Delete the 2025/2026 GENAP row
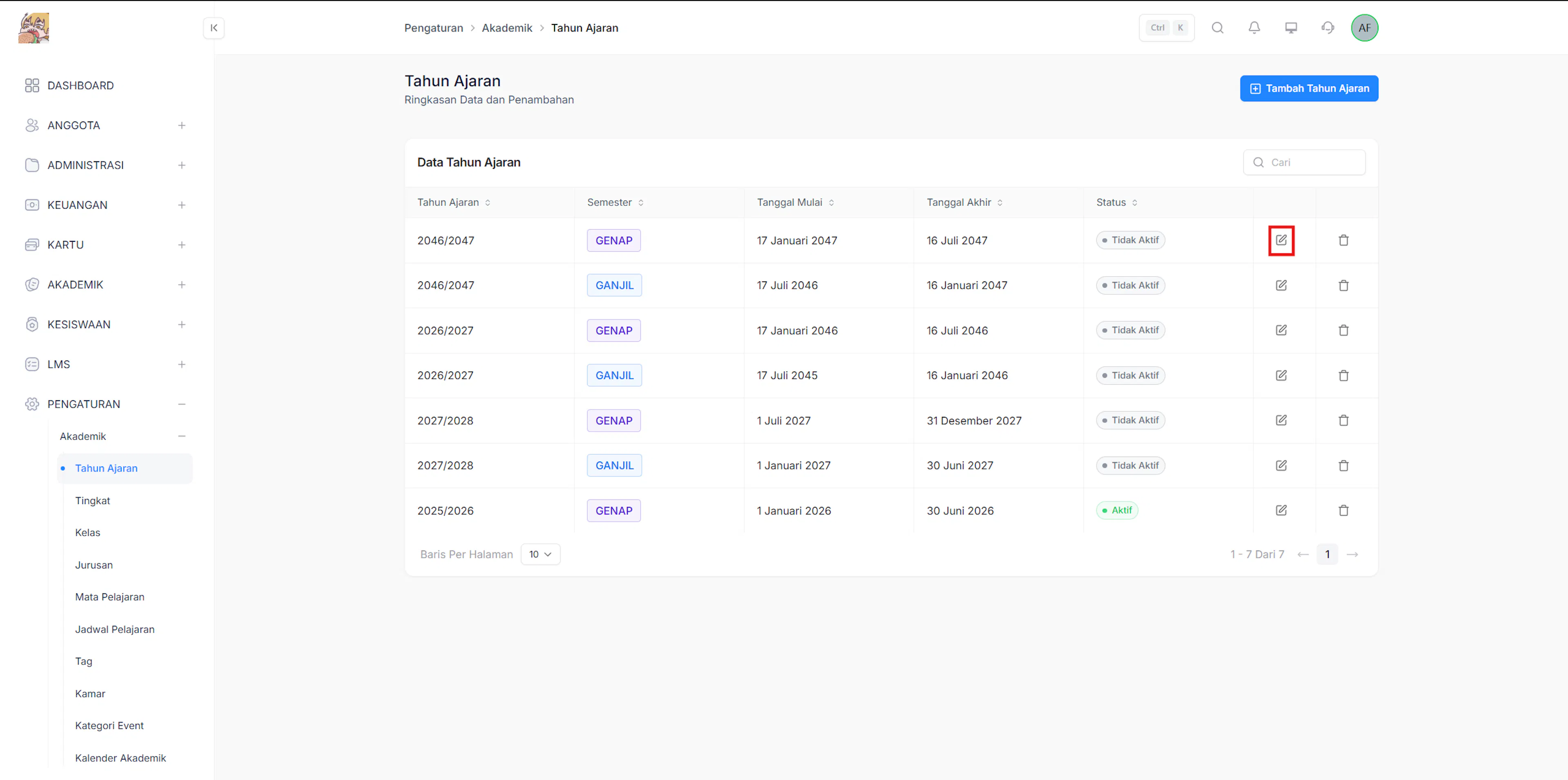Screen dimensions: 1568x780 click(x=1343, y=510)
